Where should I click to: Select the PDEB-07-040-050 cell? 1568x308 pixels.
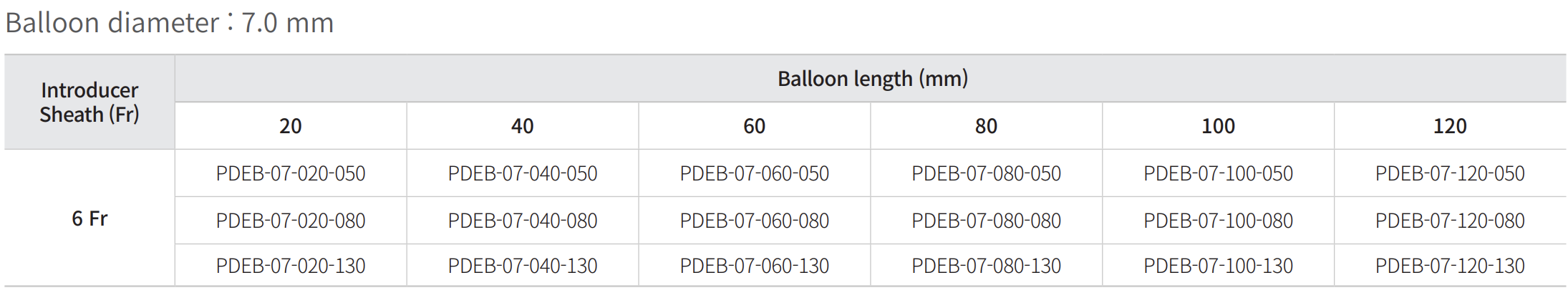pyautogui.click(x=523, y=173)
